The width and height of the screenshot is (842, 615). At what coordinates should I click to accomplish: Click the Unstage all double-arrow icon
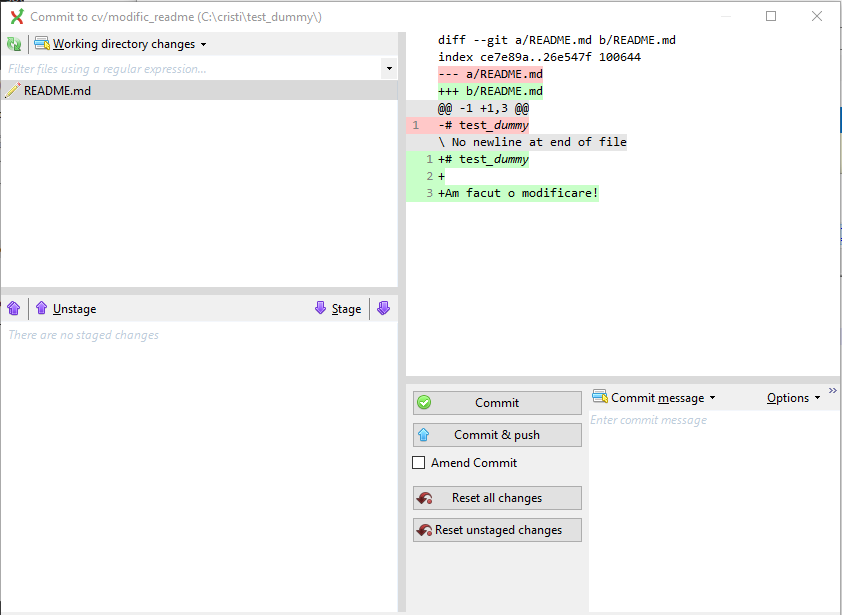pyautogui.click(x=14, y=309)
